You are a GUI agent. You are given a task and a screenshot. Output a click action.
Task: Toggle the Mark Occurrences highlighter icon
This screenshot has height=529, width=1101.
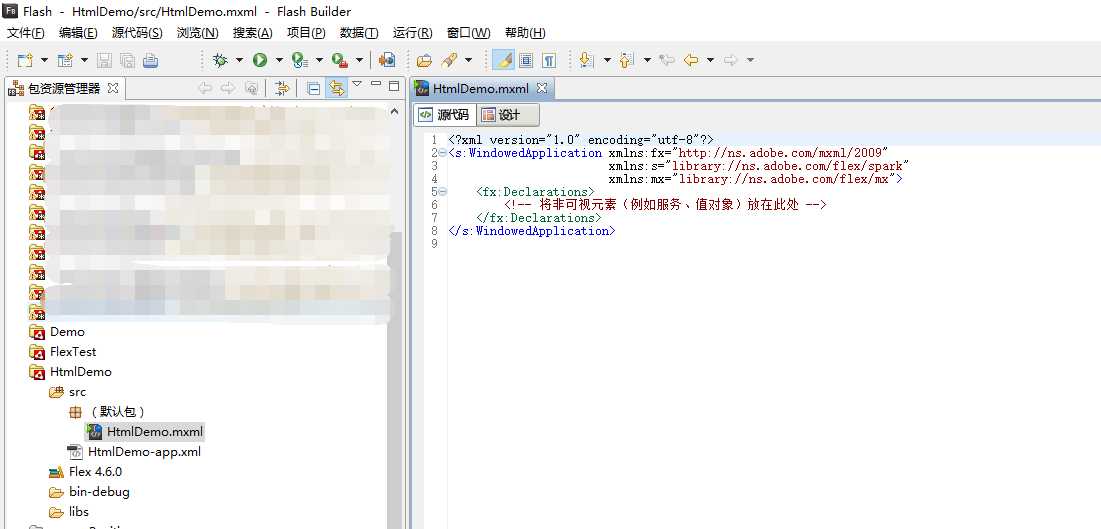503,60
